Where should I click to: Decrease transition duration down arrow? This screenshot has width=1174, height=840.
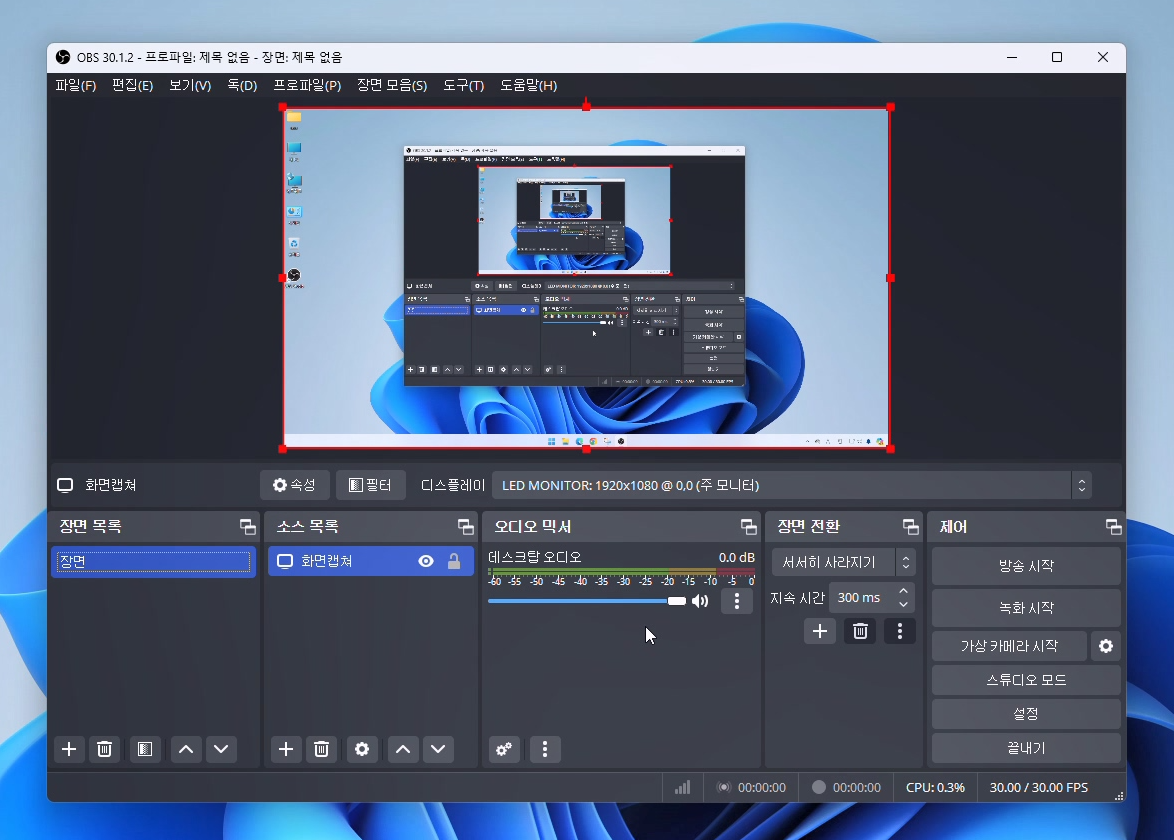pyautogui.click(x=904, y=604)
